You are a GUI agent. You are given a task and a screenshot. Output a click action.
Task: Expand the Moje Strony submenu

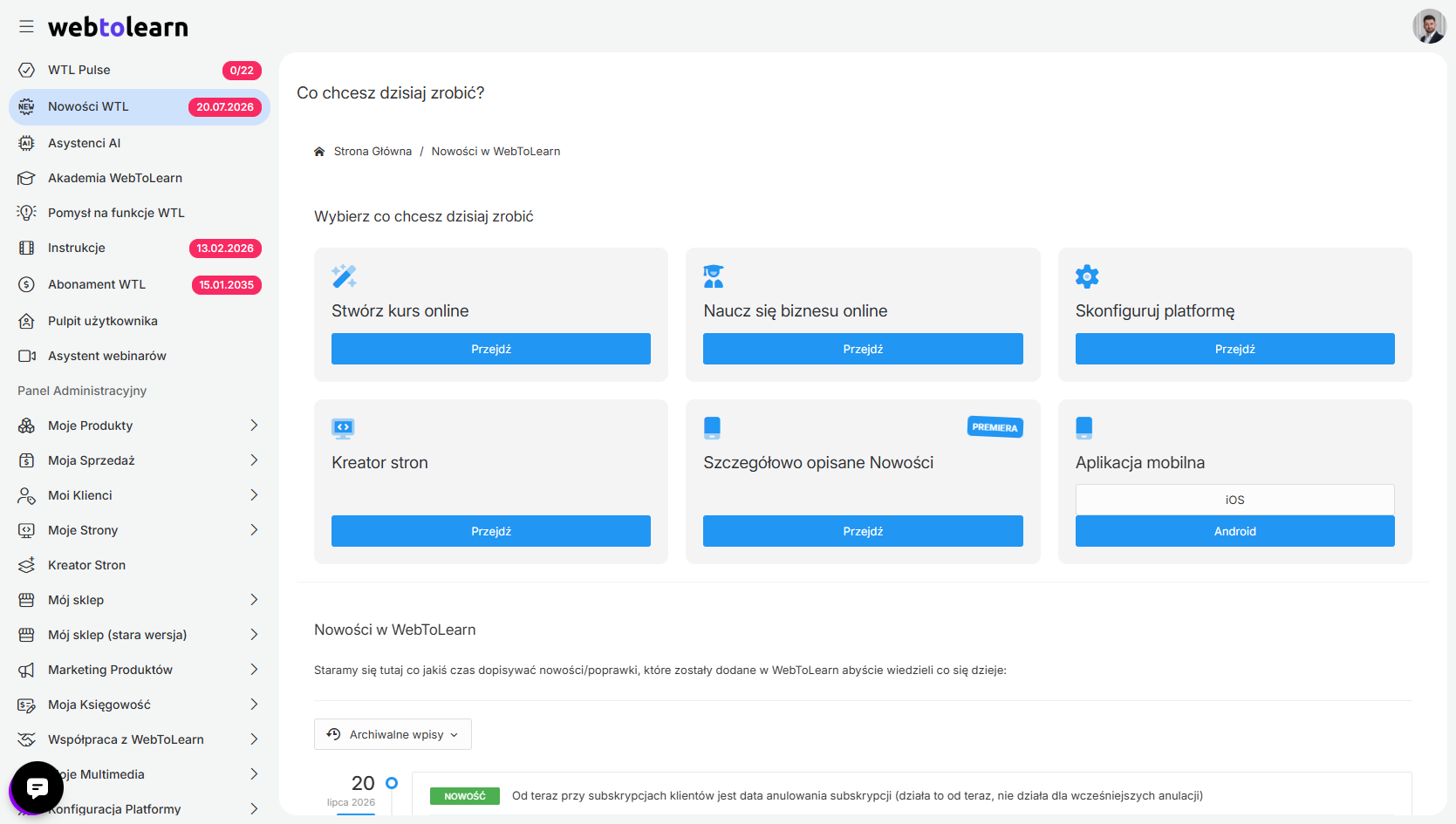[254, 530]
